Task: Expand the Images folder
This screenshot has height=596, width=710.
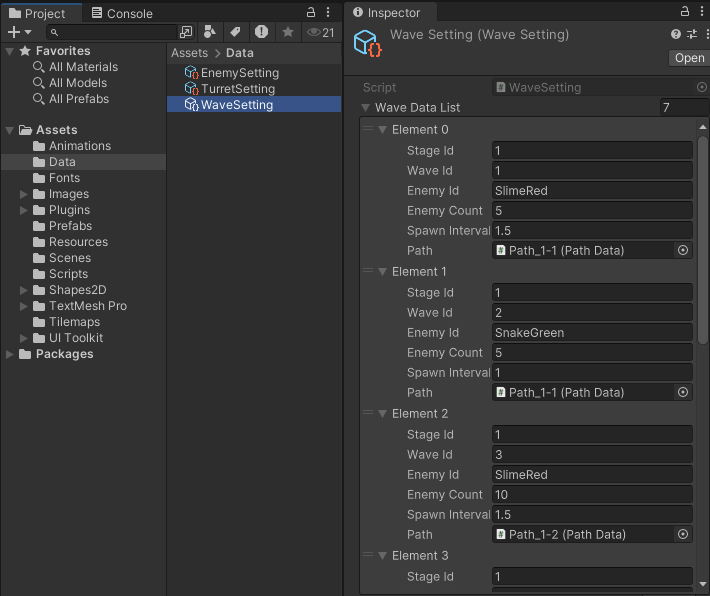Action: pos(24,194)
